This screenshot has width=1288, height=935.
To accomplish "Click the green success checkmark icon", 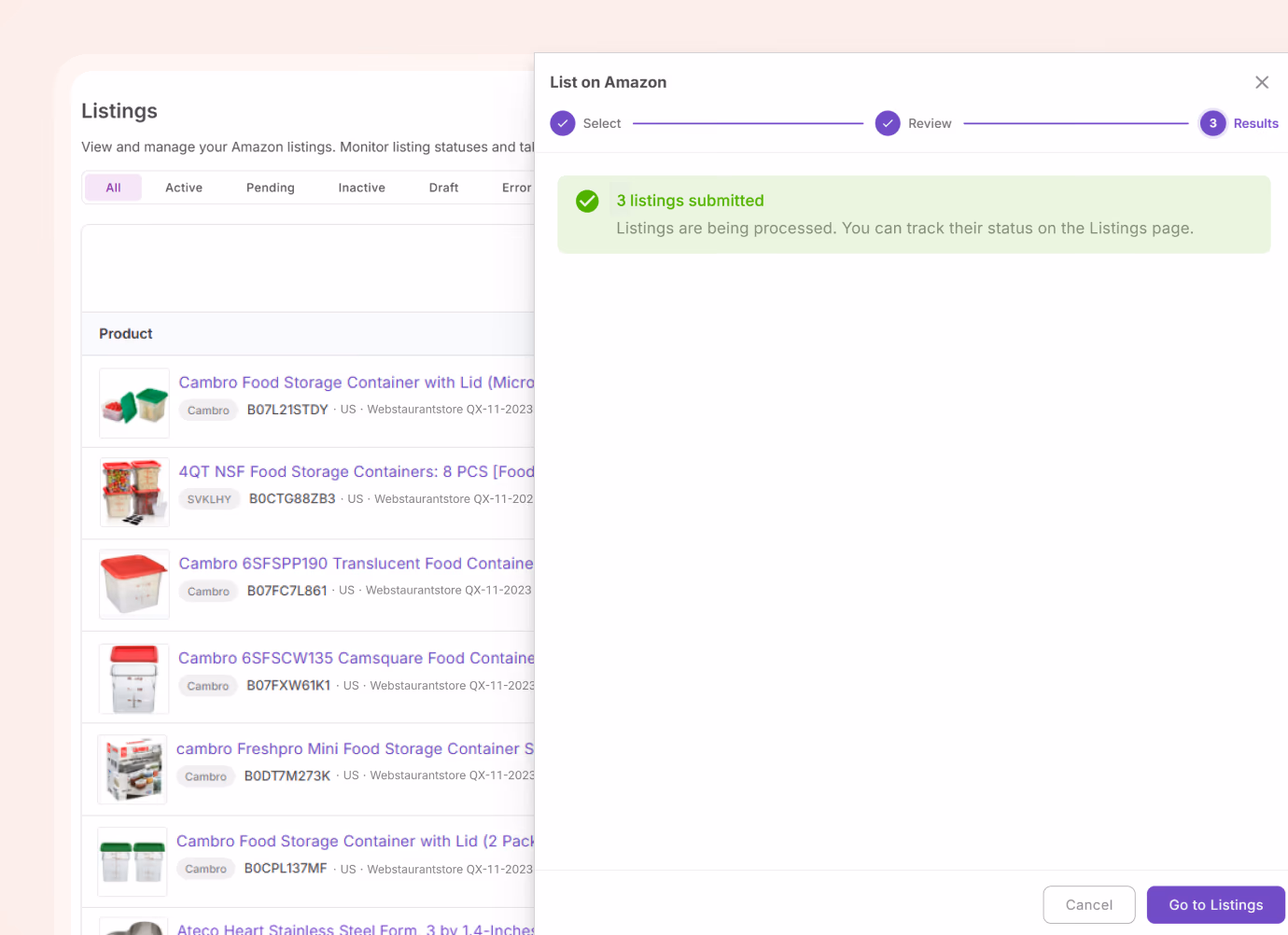I will click(x=587, y=201).
